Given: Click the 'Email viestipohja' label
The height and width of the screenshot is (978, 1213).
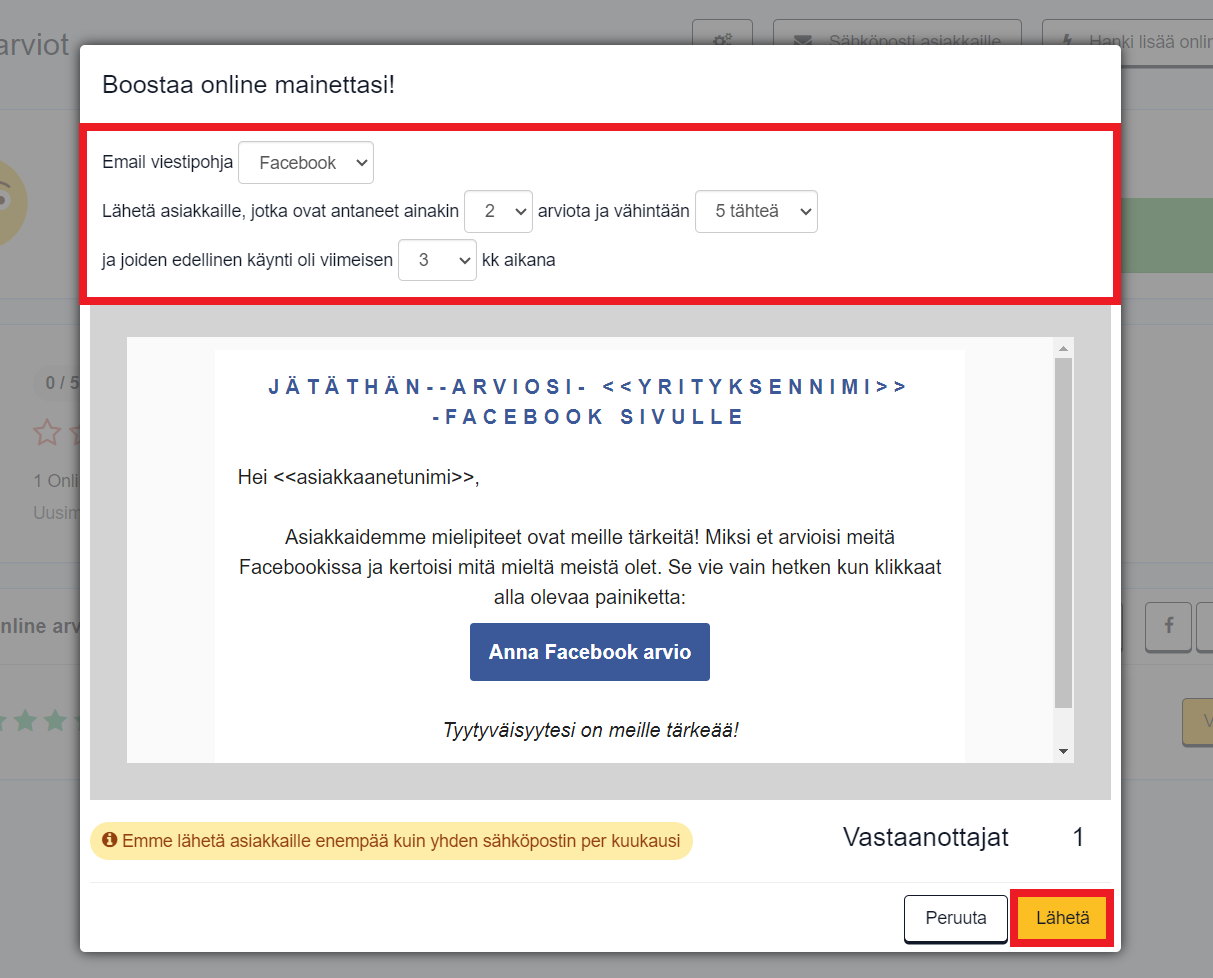Looking at the screenshot, I should tap(168, 163).
